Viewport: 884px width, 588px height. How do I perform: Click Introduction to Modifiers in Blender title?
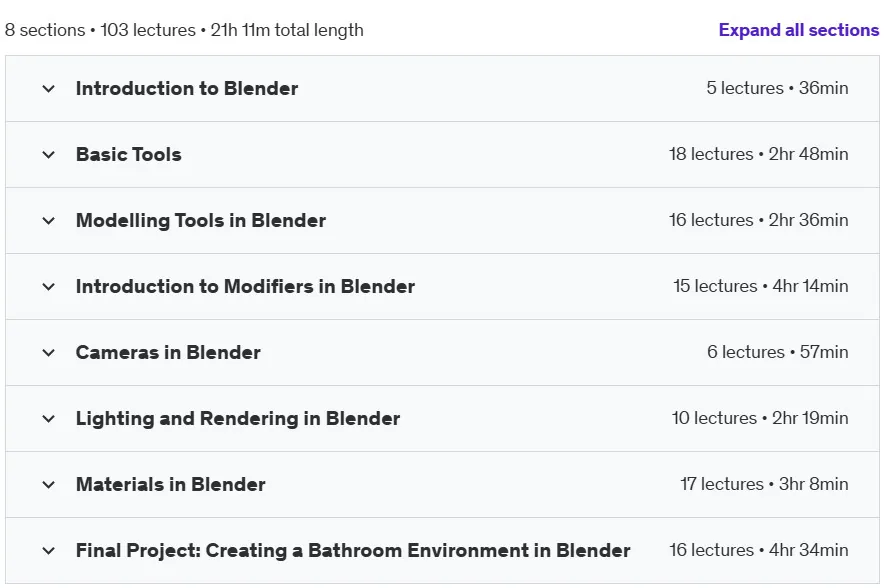click(x=245, y=286)
